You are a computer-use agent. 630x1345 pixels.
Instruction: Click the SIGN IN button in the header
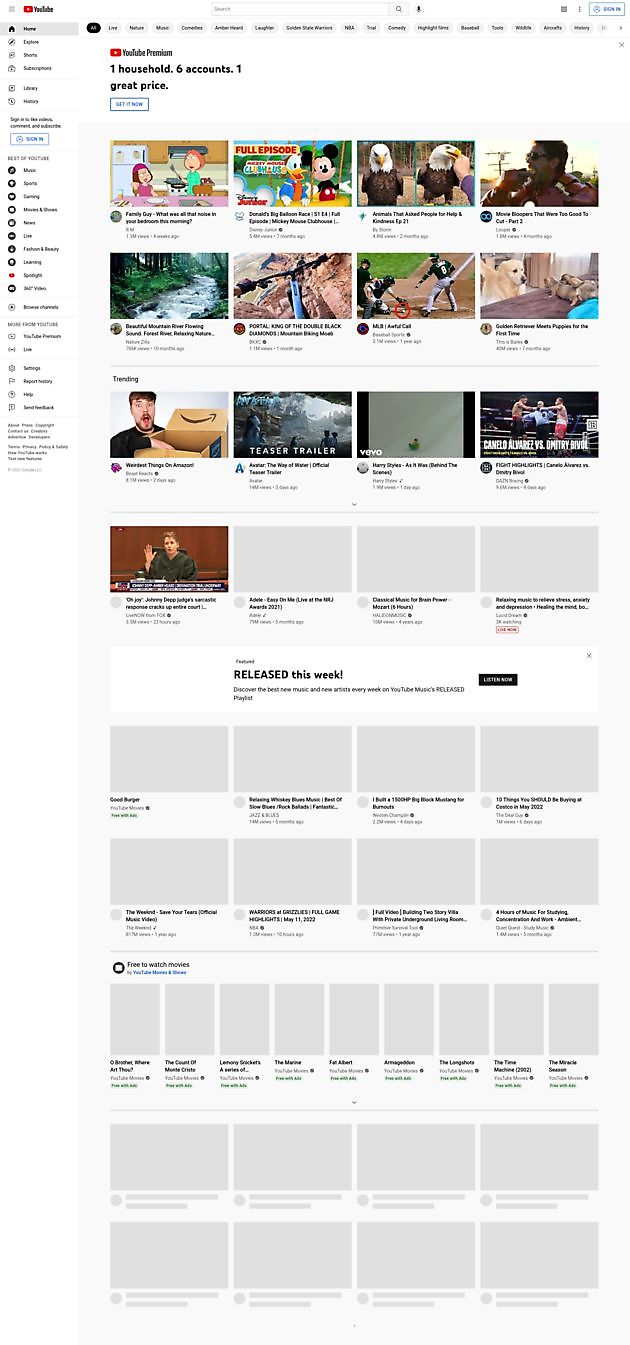(x=608, y=9)
